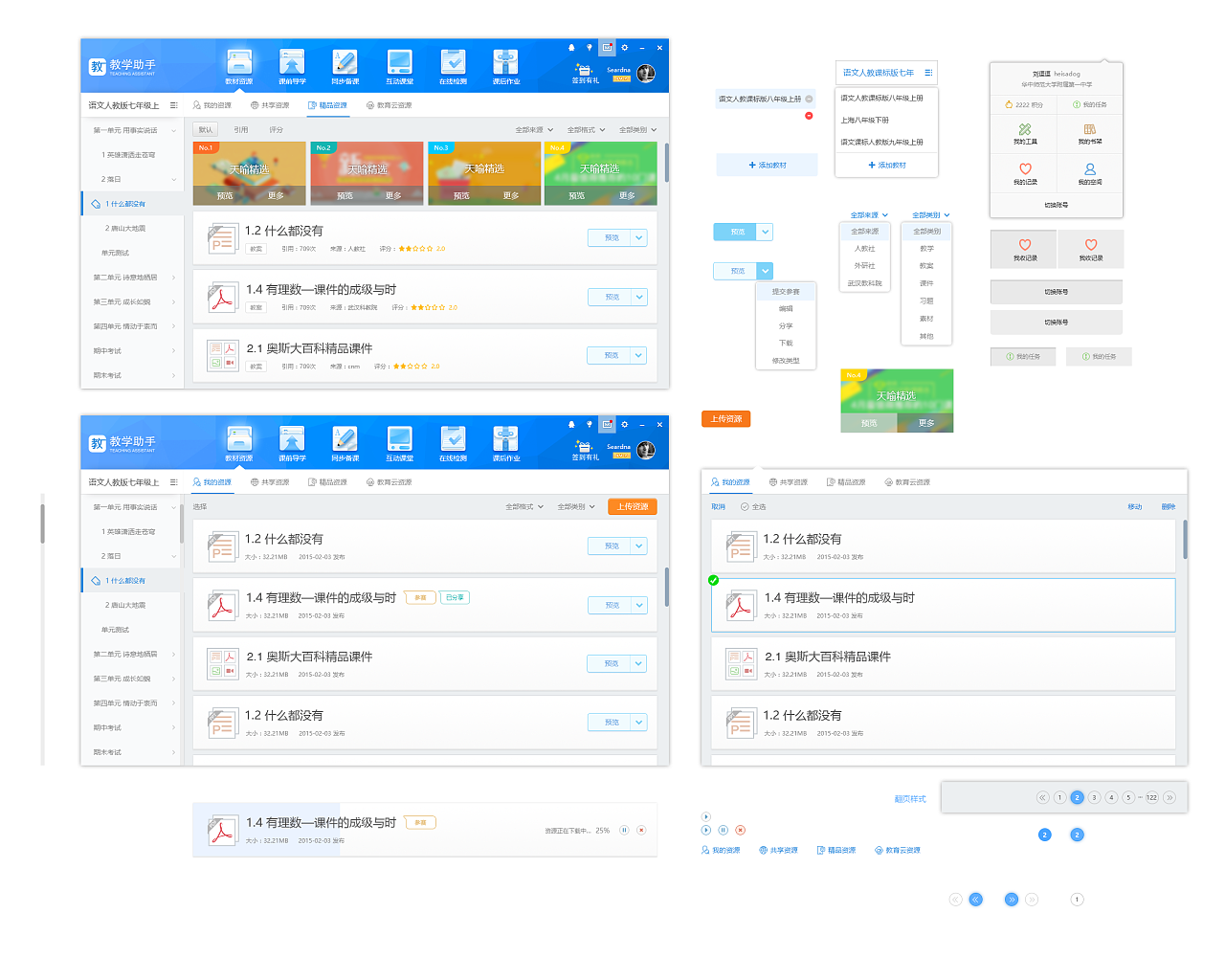Click notification bell in the 上传资源 window header
Viewport: 1225px width, 980px height.
pos(571,424)
